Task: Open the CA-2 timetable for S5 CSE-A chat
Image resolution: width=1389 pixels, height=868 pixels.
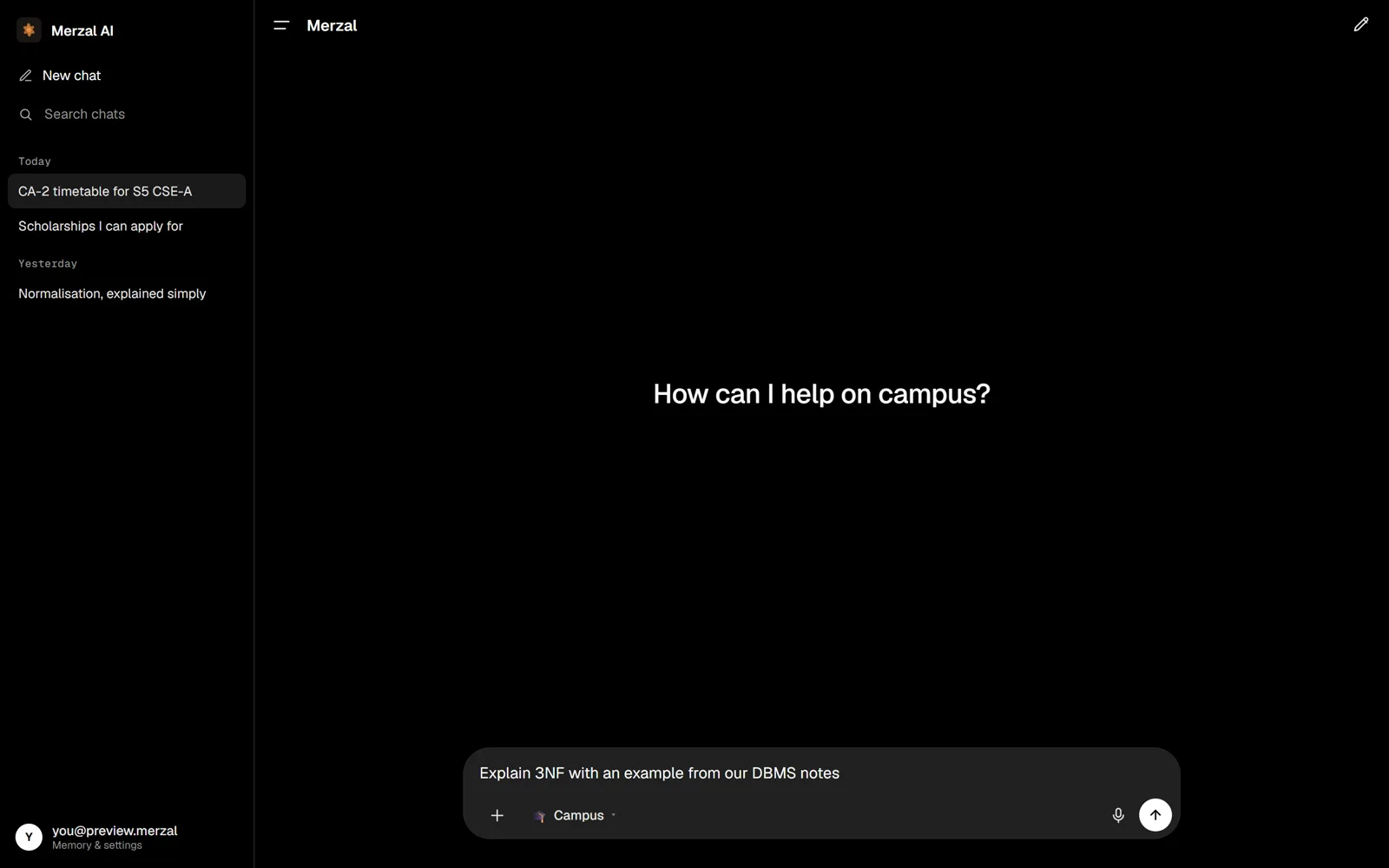Action: pos(127,191)
